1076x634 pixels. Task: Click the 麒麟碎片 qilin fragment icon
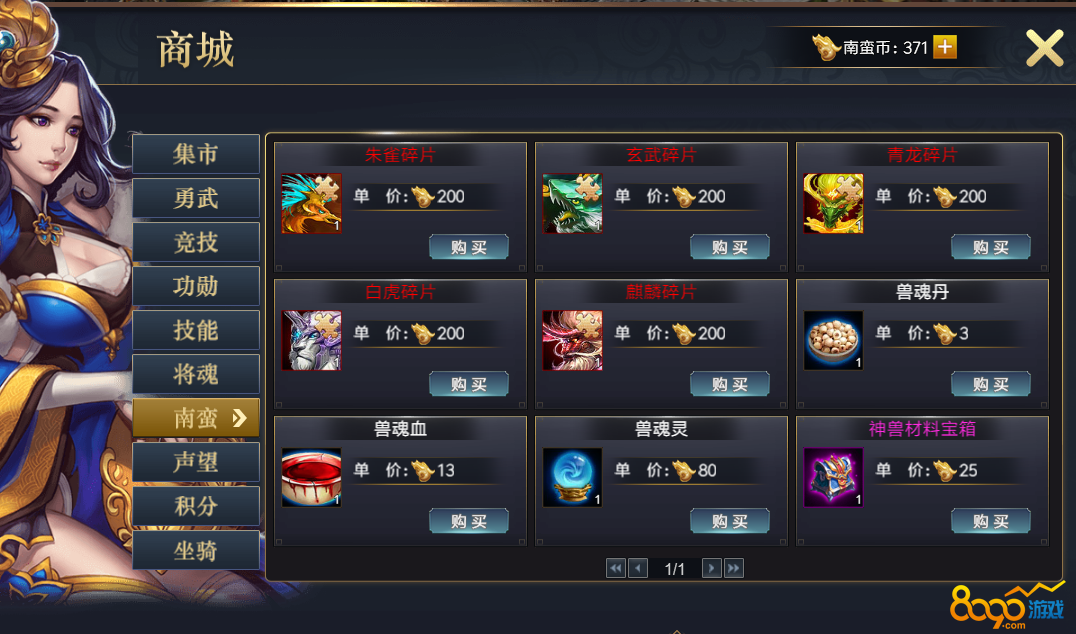[x=572, y=340]
